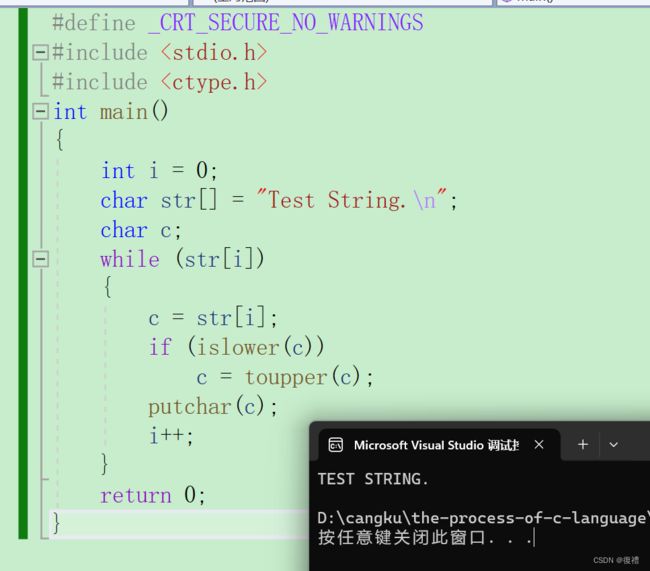The width and height of the screenshot is (650, 571).
Task: Click the 'return 0;' line
Action: (x=153, y=495)
